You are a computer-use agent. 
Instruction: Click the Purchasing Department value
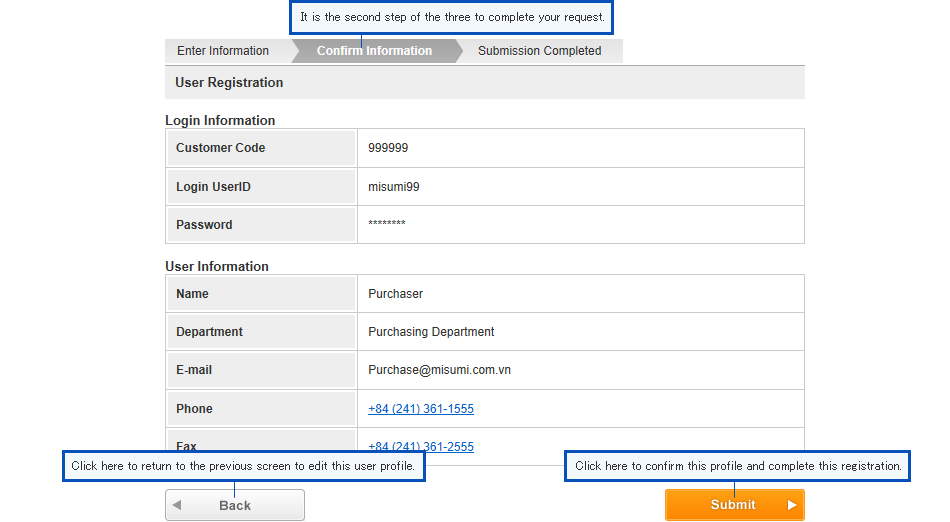pos(431,332)
